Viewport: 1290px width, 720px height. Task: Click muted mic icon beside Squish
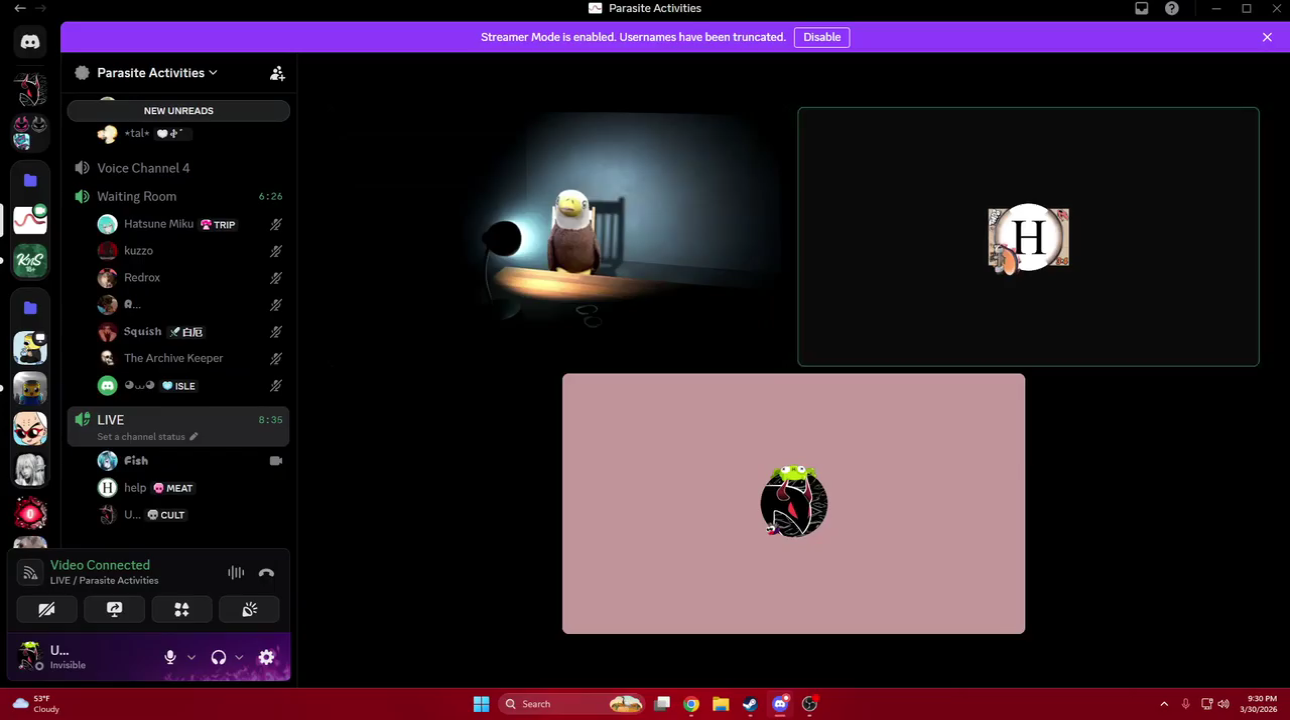(x=276, y=332)
